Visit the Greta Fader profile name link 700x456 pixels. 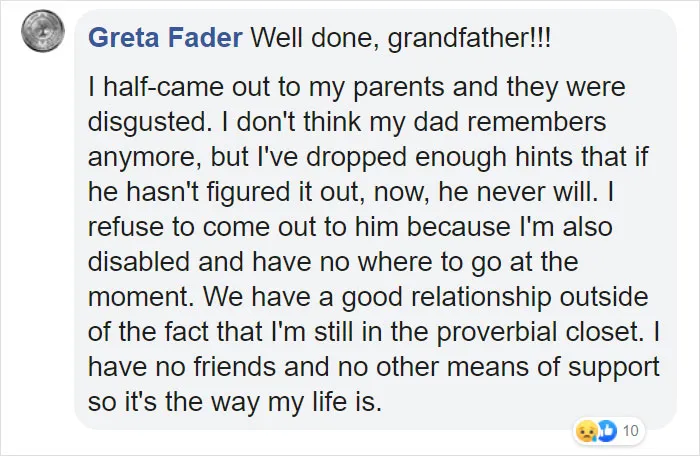click(165, 38)
